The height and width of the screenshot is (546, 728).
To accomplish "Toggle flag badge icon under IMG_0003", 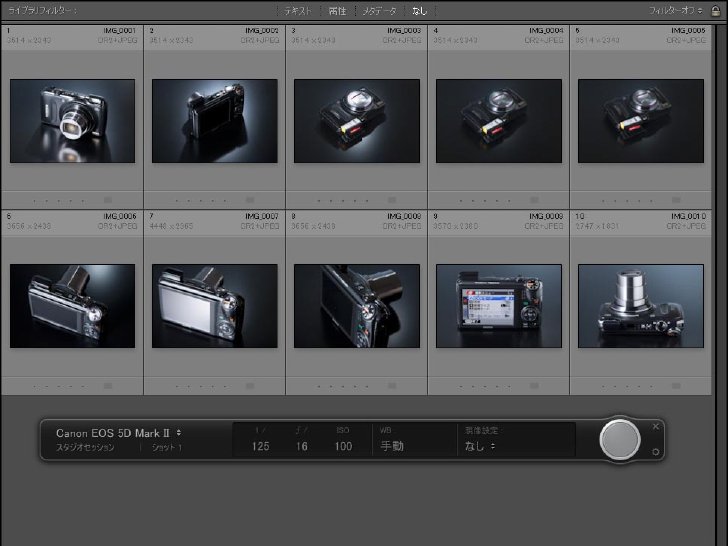I will coord(392,200).
